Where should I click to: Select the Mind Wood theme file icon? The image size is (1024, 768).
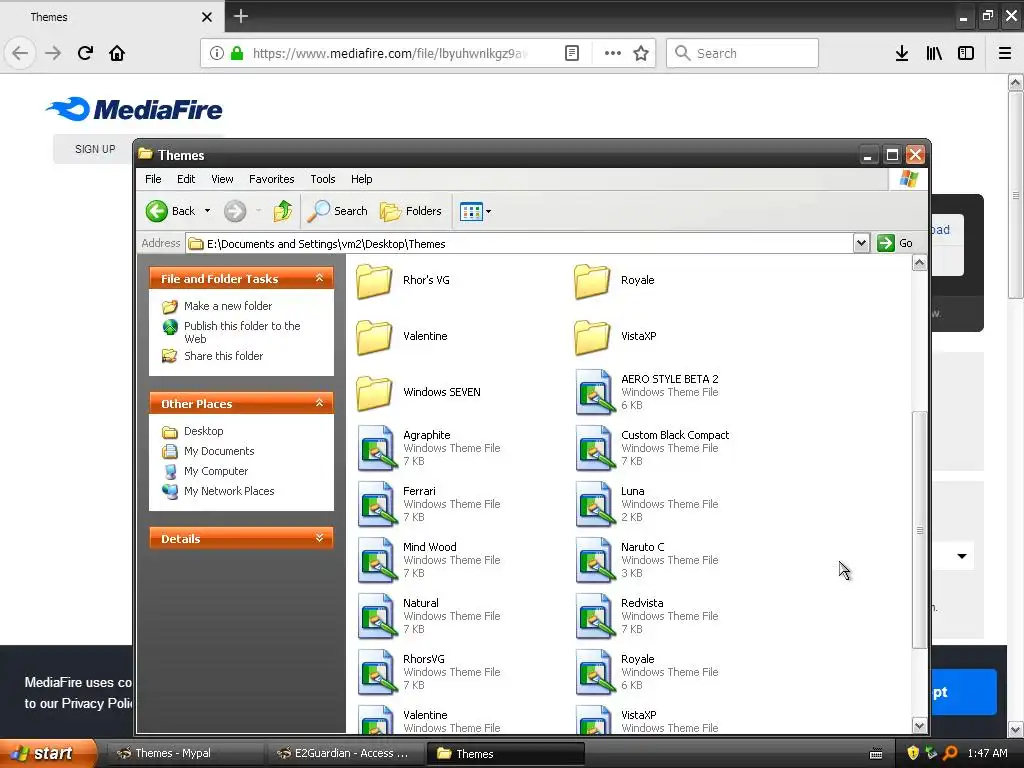pyautogui.click(x=377, y=560)
